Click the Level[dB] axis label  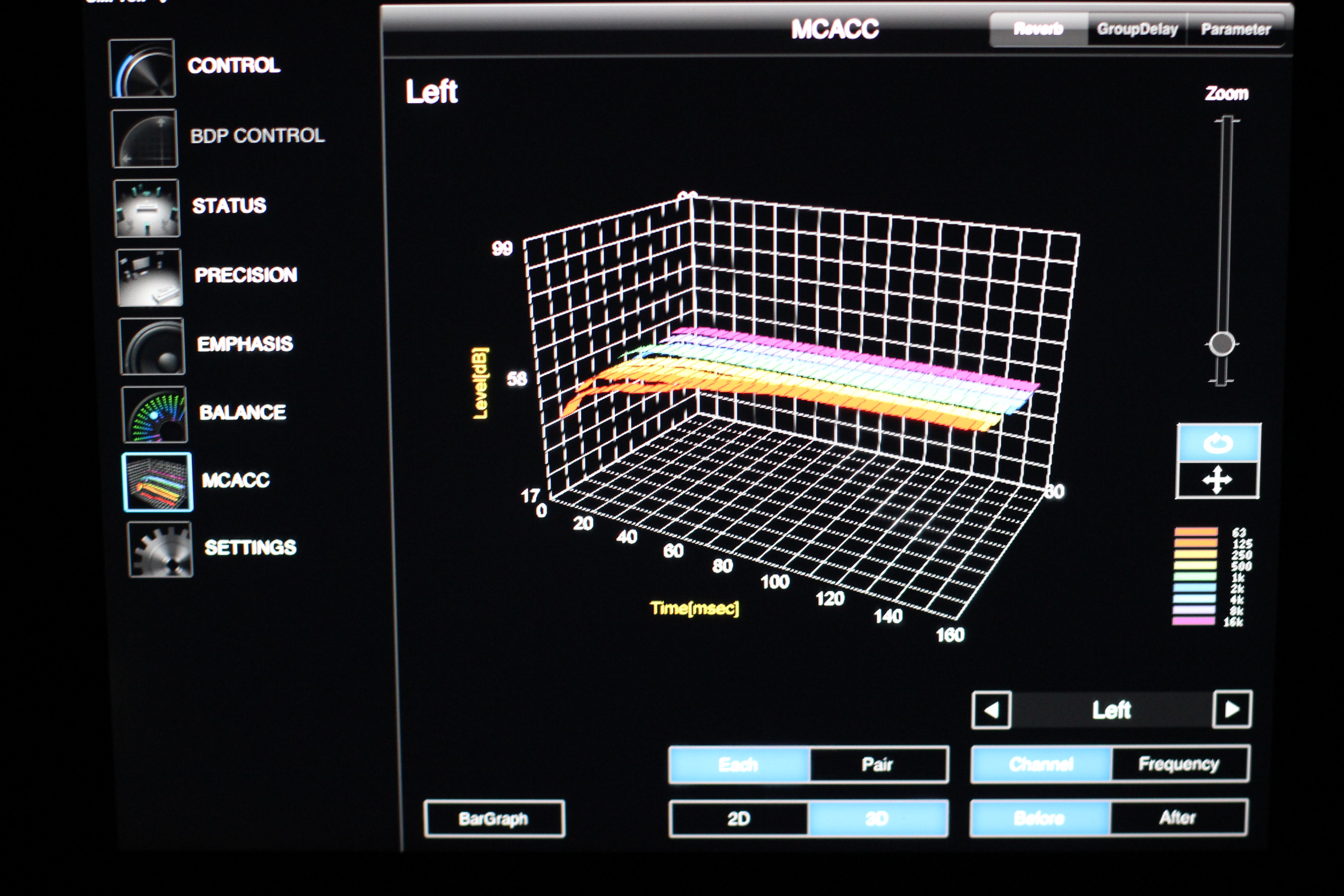pyautogui.click(x=481, y=383)
